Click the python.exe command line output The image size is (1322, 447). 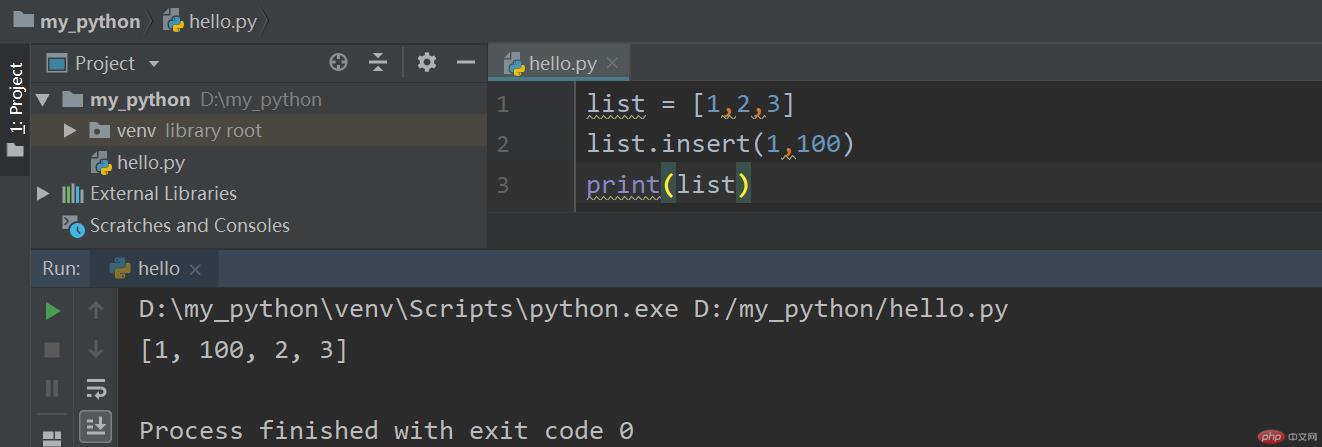pyautogui.click(x=573, y=310)
